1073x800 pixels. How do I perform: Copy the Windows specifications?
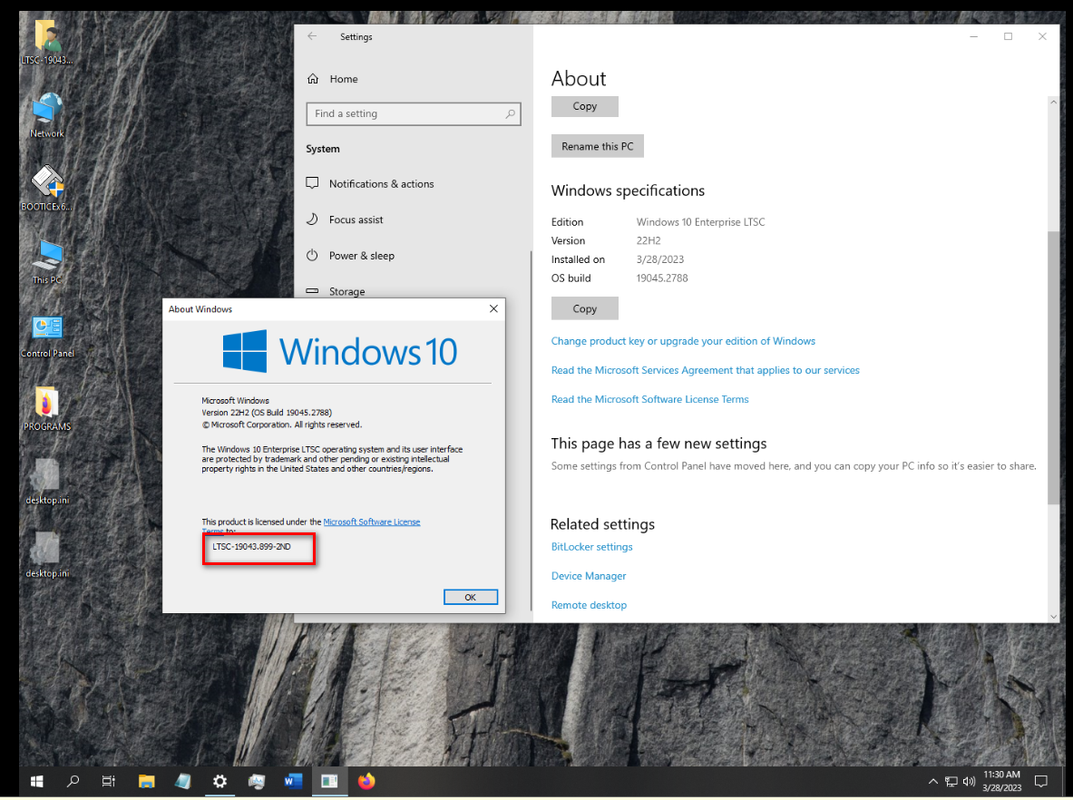pyautogui.click(x=584, y=309)
